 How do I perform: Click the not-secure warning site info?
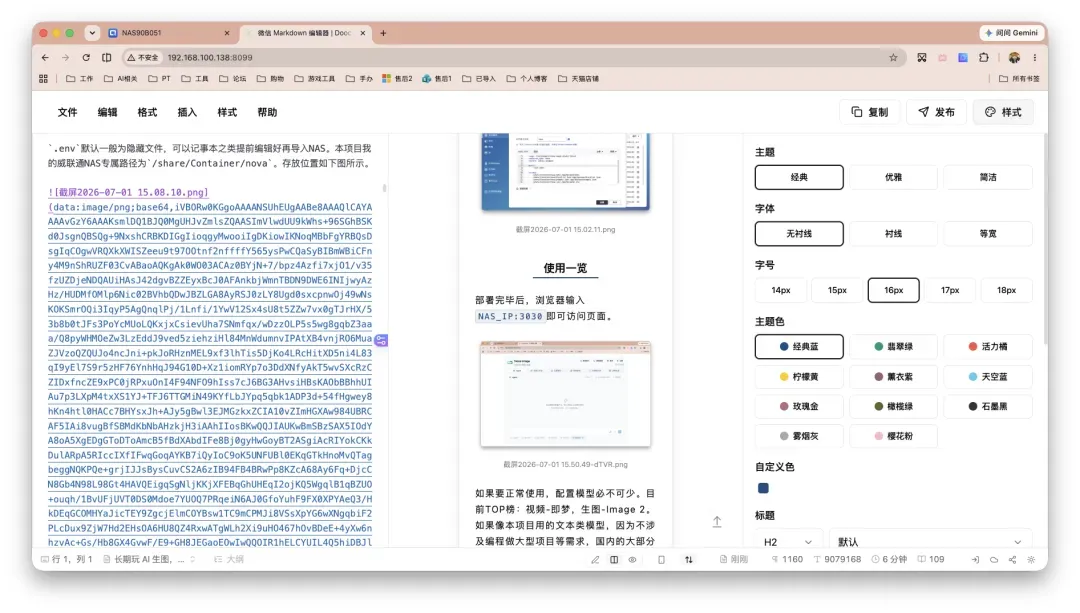(143, 58)
